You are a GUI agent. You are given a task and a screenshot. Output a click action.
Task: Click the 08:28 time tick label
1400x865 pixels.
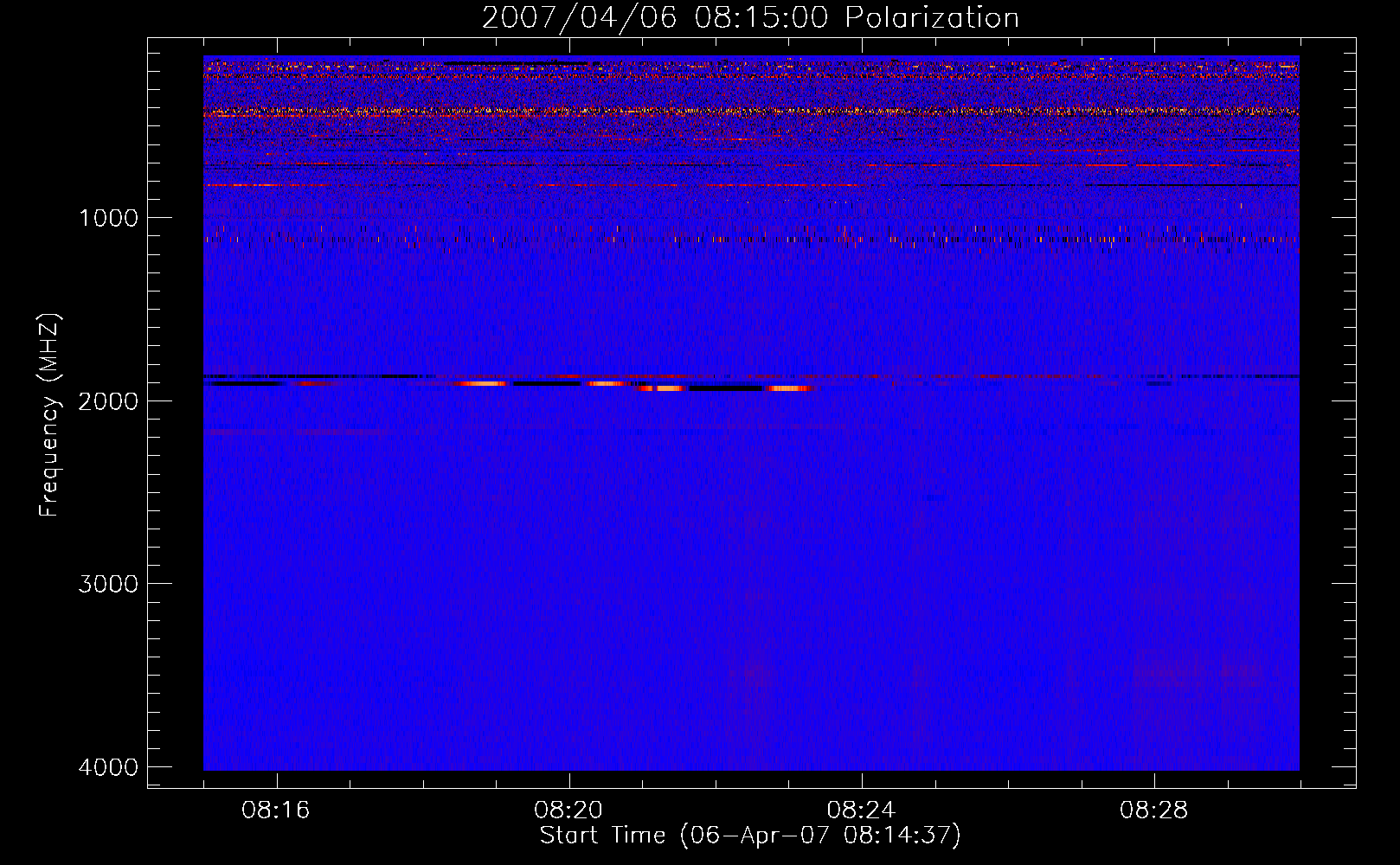[1153, 811]
